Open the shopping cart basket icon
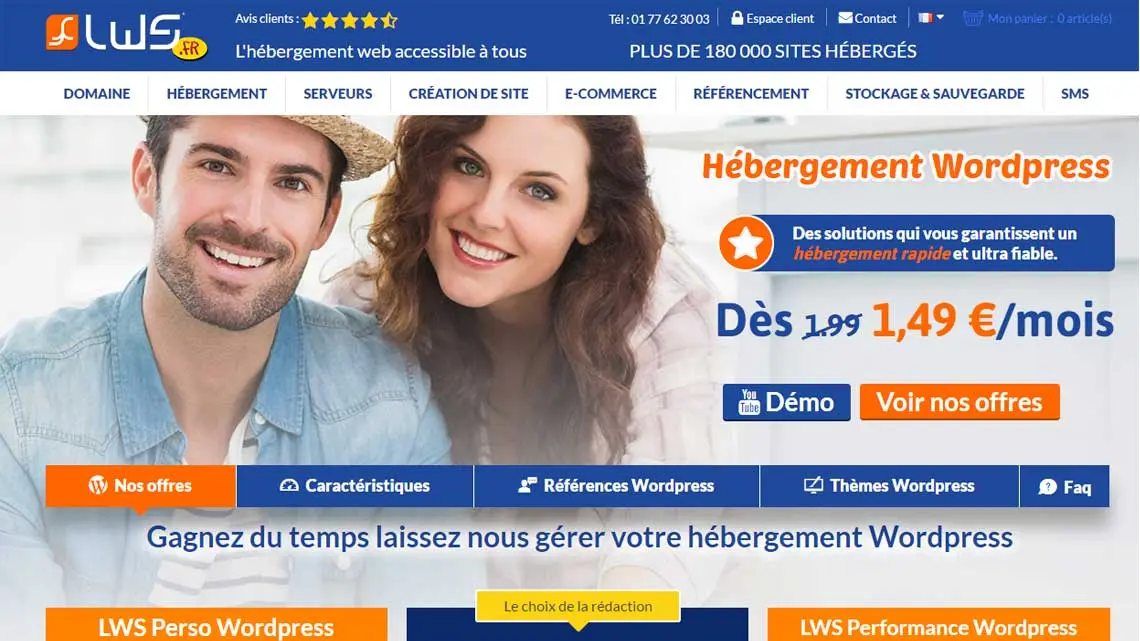The image size is (1140, 641). pos(972,18)
